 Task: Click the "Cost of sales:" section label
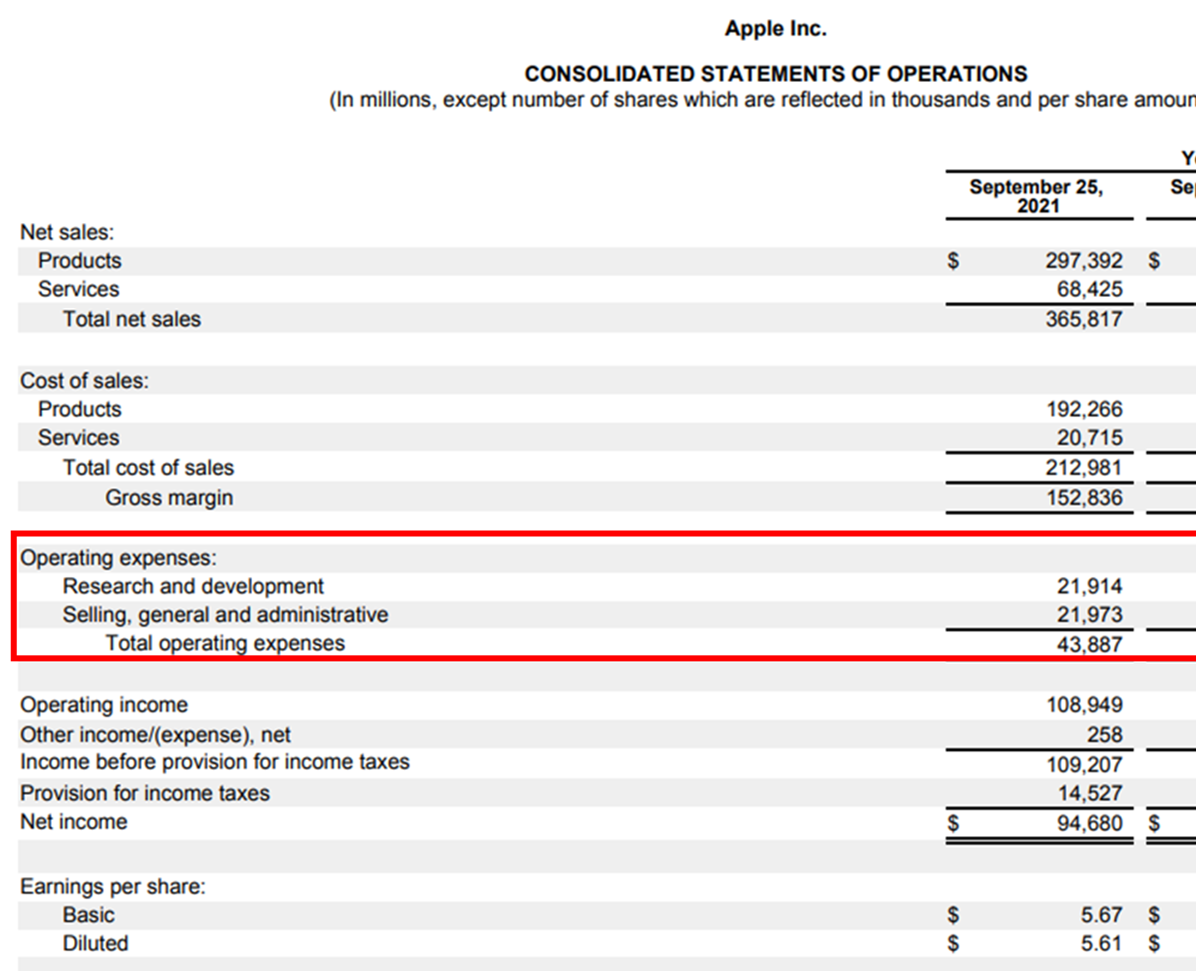coord(85,381)
